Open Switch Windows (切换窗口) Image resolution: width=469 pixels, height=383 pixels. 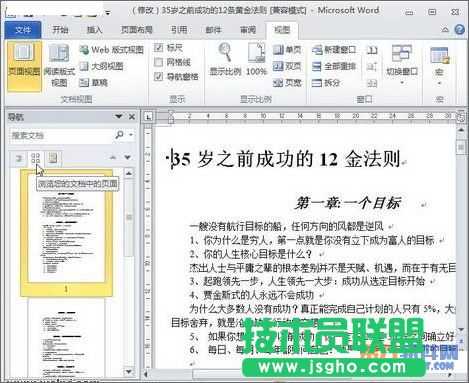(402, 65)
